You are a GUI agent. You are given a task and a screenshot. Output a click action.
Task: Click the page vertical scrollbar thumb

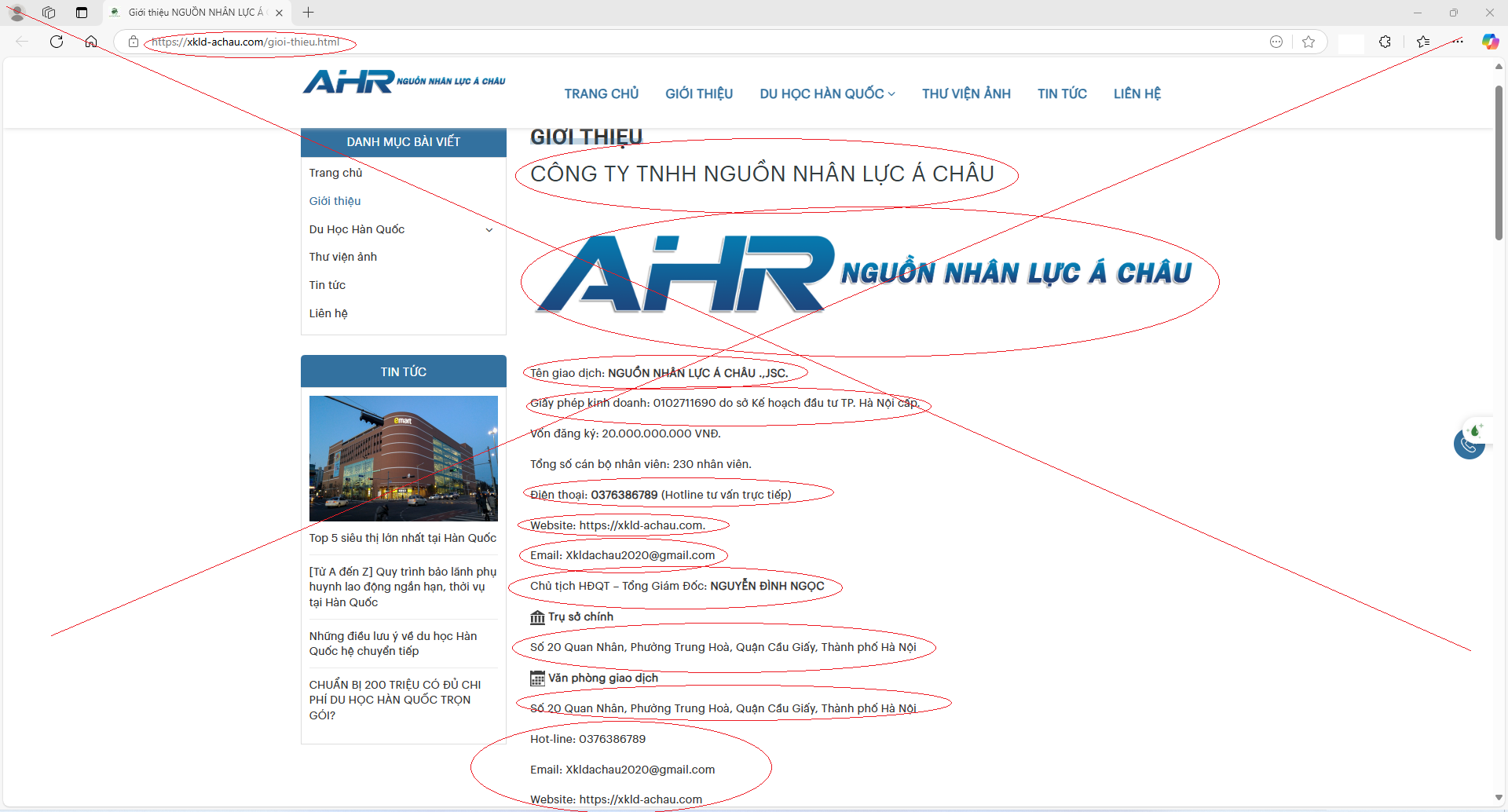click(x=1499, y=163)
